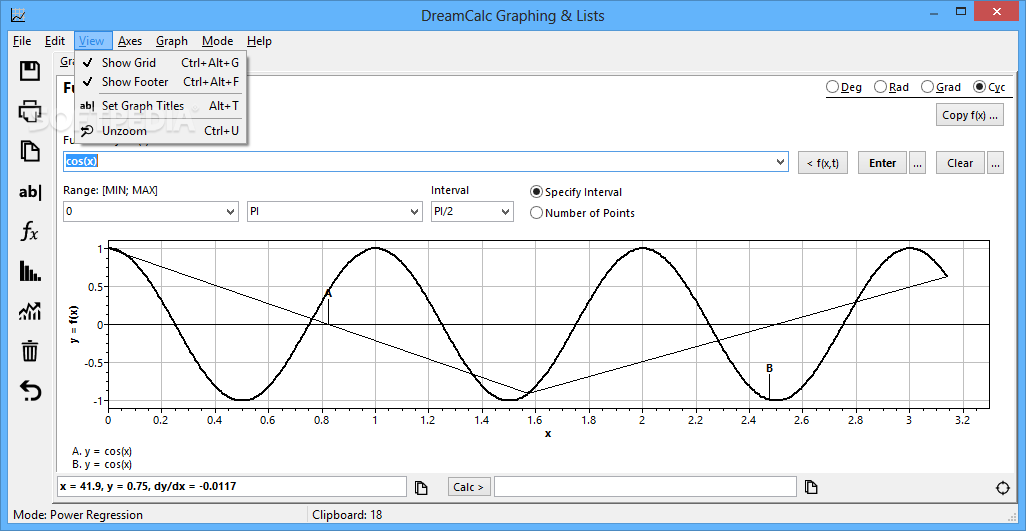The image size is (1026, 531).
Task: Click the ellipsis button next to Enter
Action: pos(917,163)
